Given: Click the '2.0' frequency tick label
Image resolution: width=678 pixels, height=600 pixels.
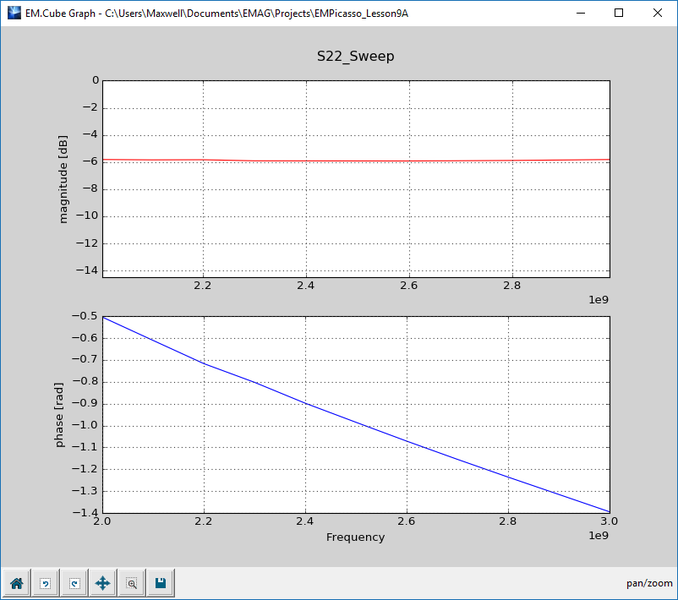Looking at the screenshot, I should 102,521.
